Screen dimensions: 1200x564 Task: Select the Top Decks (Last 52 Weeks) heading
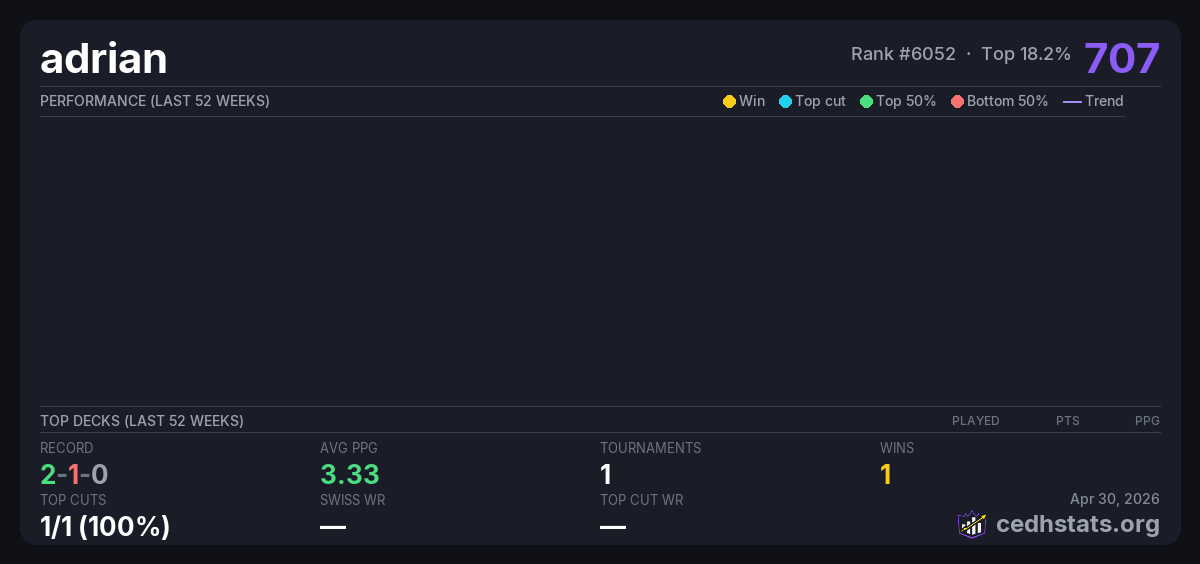pos(141,421)
